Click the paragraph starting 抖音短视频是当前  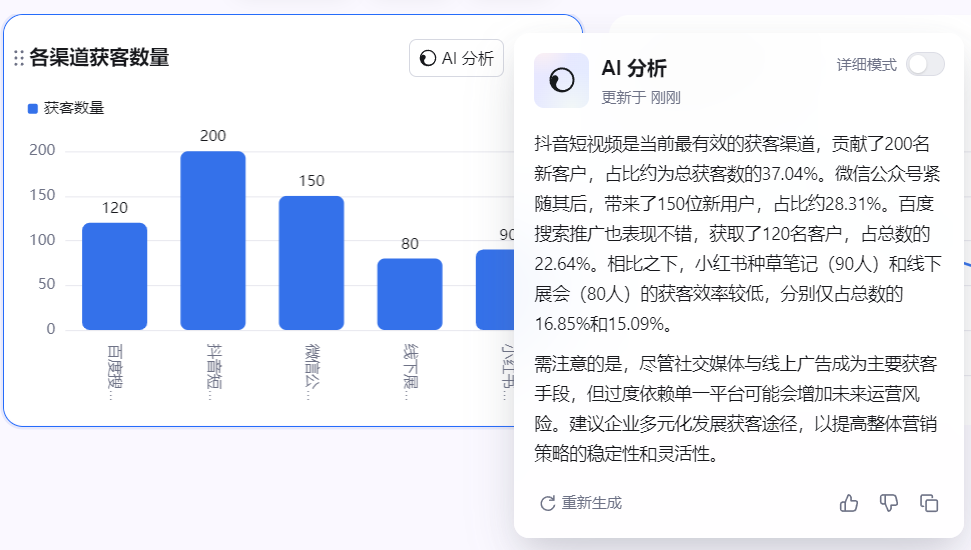coord(738,234)
